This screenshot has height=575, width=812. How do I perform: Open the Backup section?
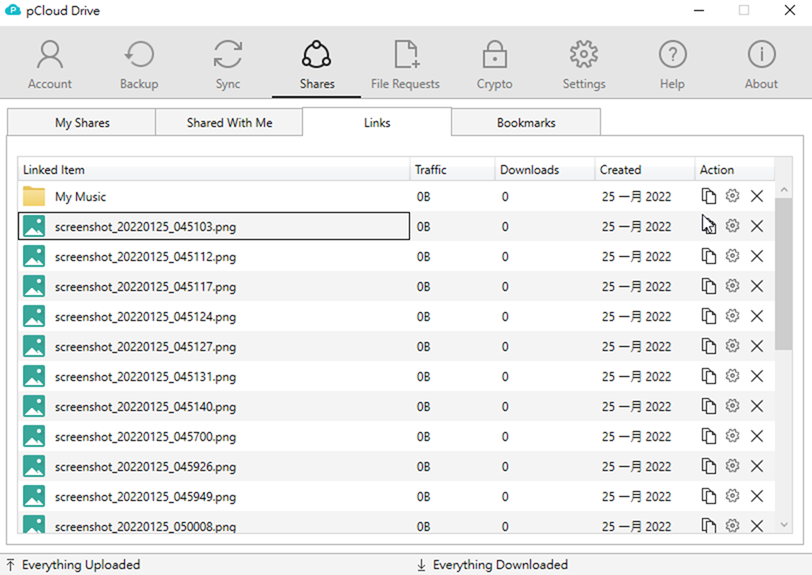139,64
